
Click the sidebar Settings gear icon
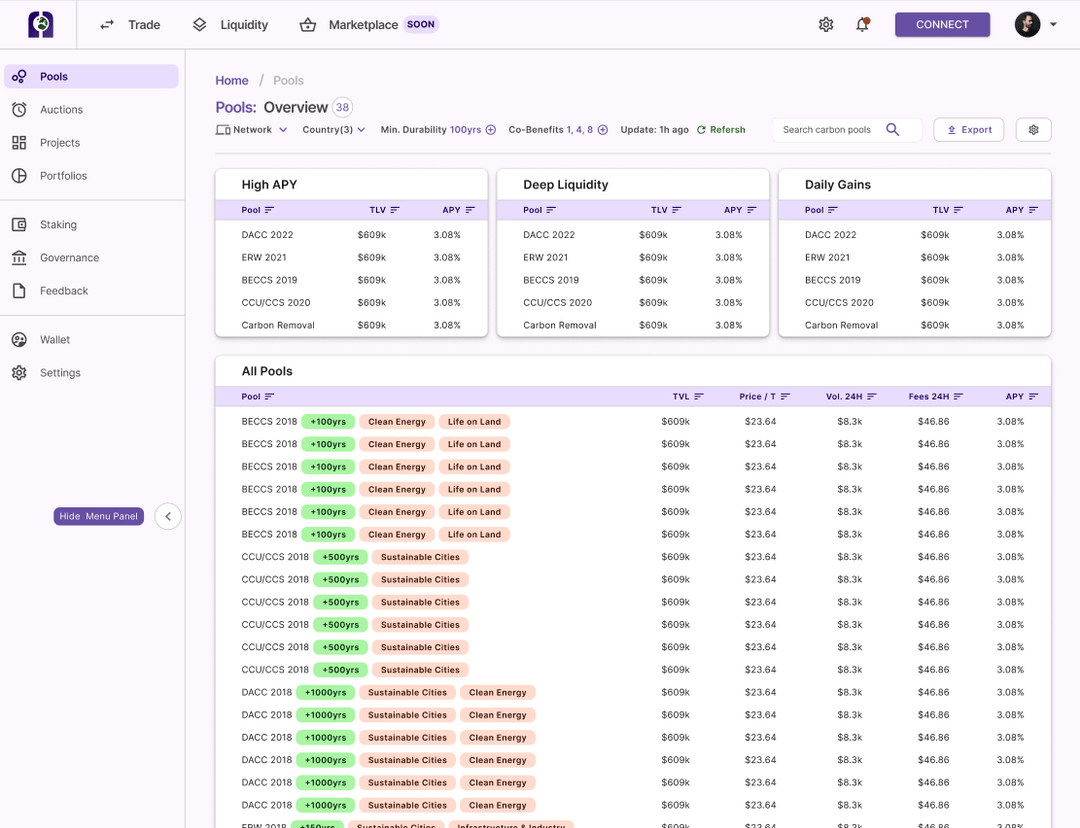click(x=19, y=373)
